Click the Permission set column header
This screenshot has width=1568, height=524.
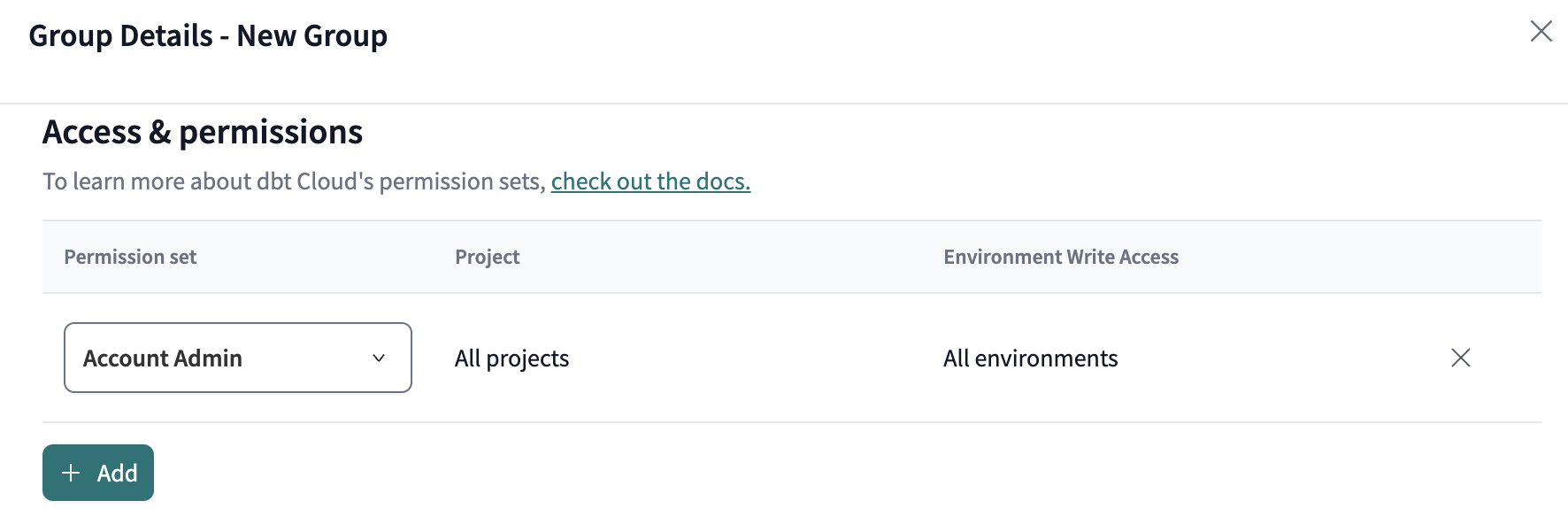click(x=130, y=257)
